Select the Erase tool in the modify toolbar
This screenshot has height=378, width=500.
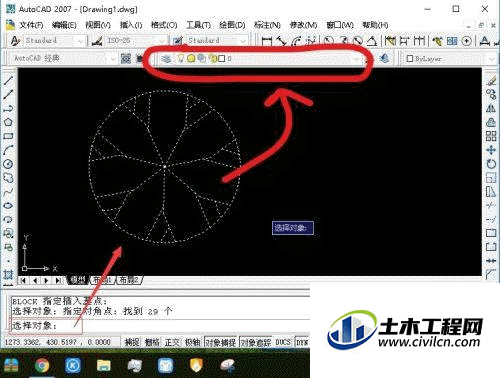click(491, 80)
